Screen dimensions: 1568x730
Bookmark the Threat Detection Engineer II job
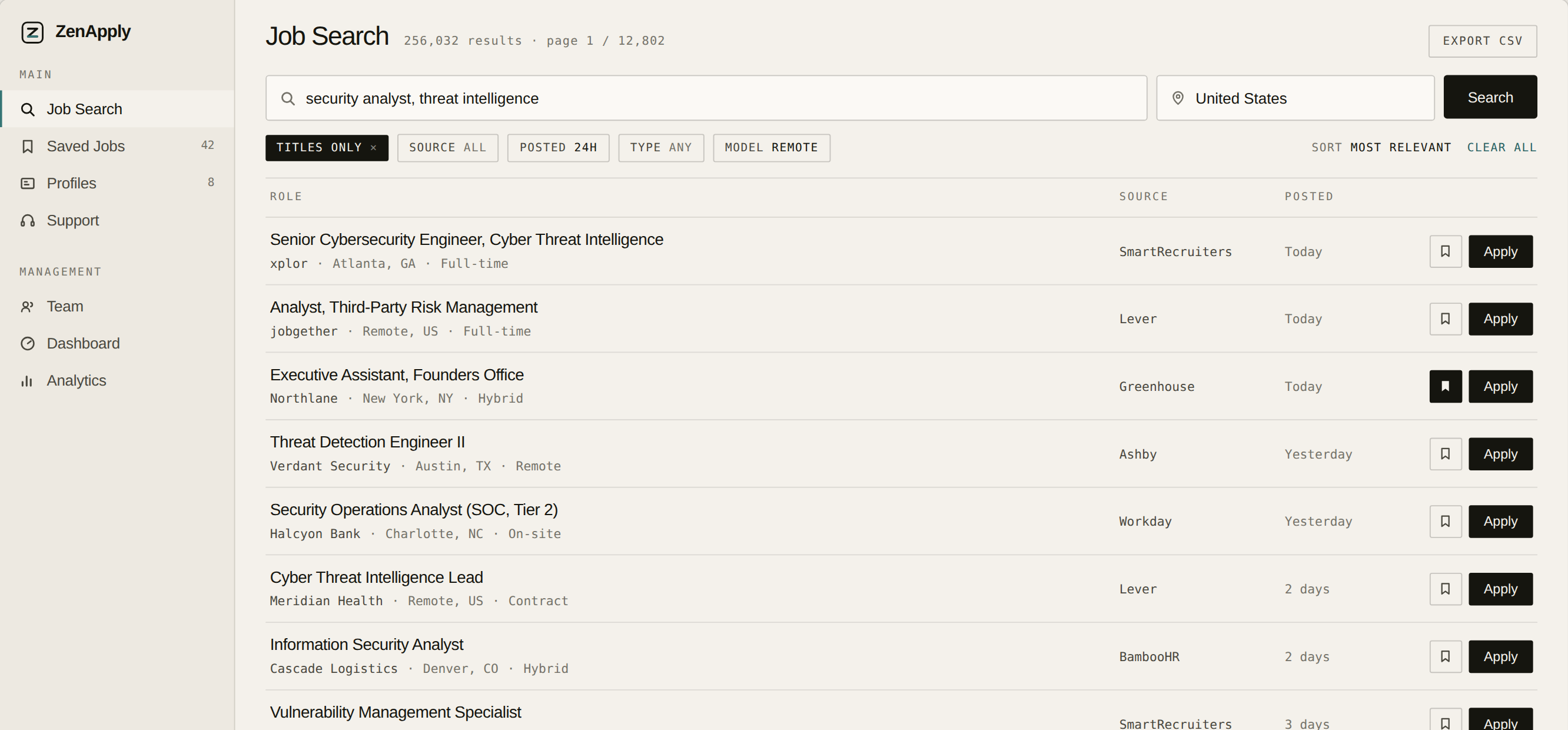[x=1446, y=454]
